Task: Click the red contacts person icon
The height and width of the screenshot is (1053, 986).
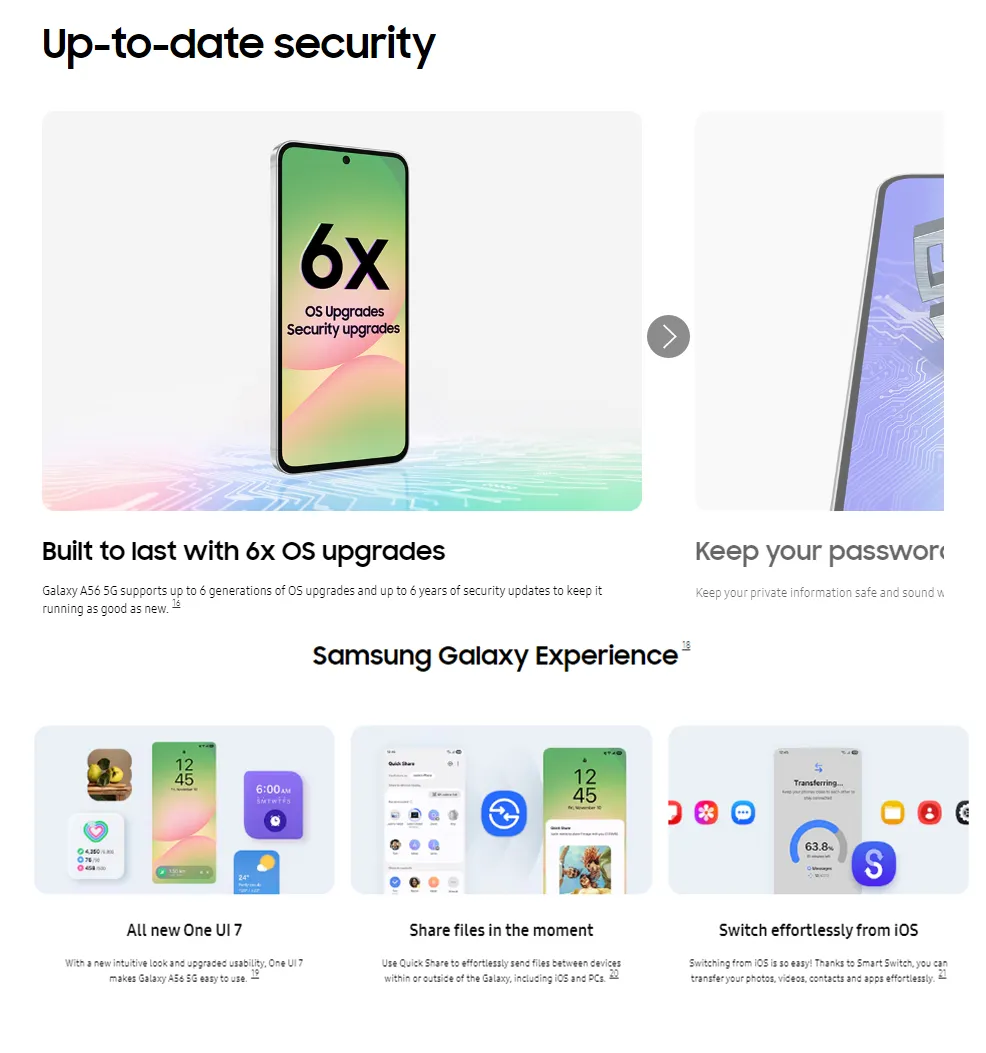Action: click(x=930, y=813)
